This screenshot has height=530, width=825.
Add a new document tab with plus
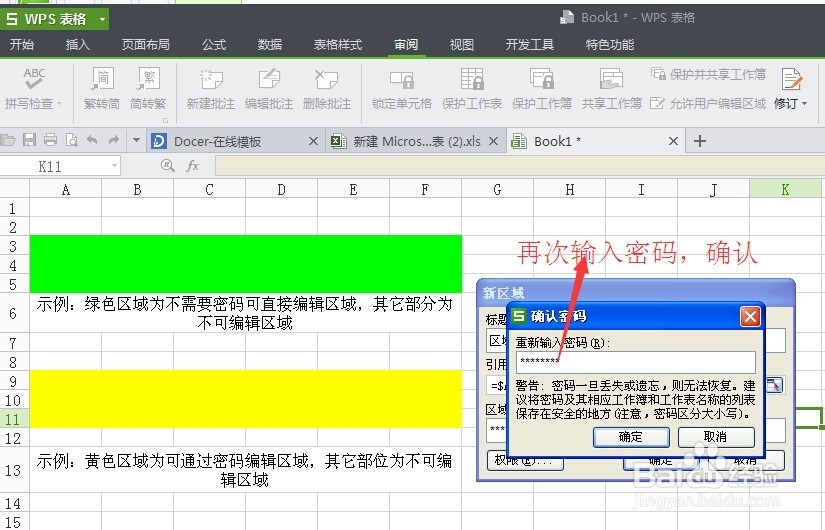pos(700,141)
